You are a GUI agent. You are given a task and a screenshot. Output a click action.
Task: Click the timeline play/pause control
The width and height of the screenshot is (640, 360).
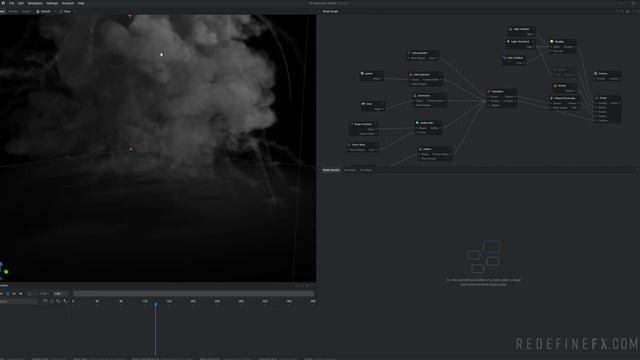(8, 293)
